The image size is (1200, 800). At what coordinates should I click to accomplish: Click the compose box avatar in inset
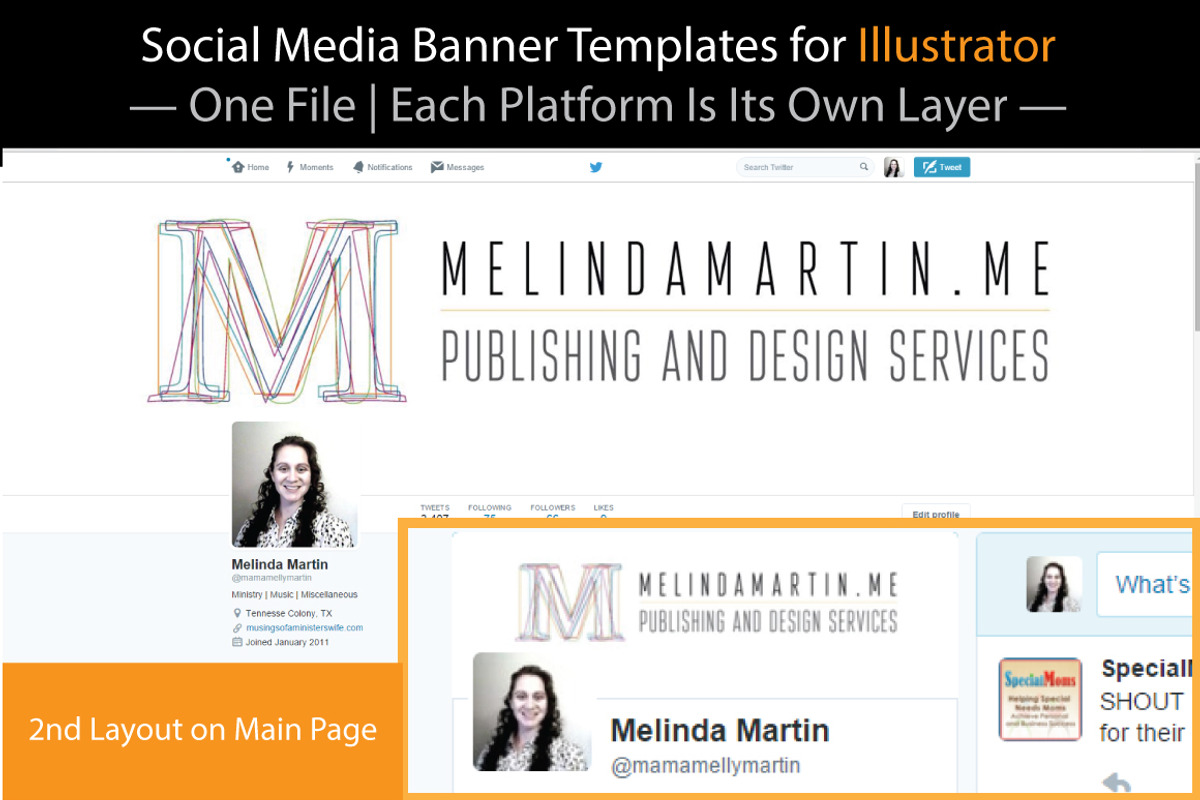[1054, 584]
